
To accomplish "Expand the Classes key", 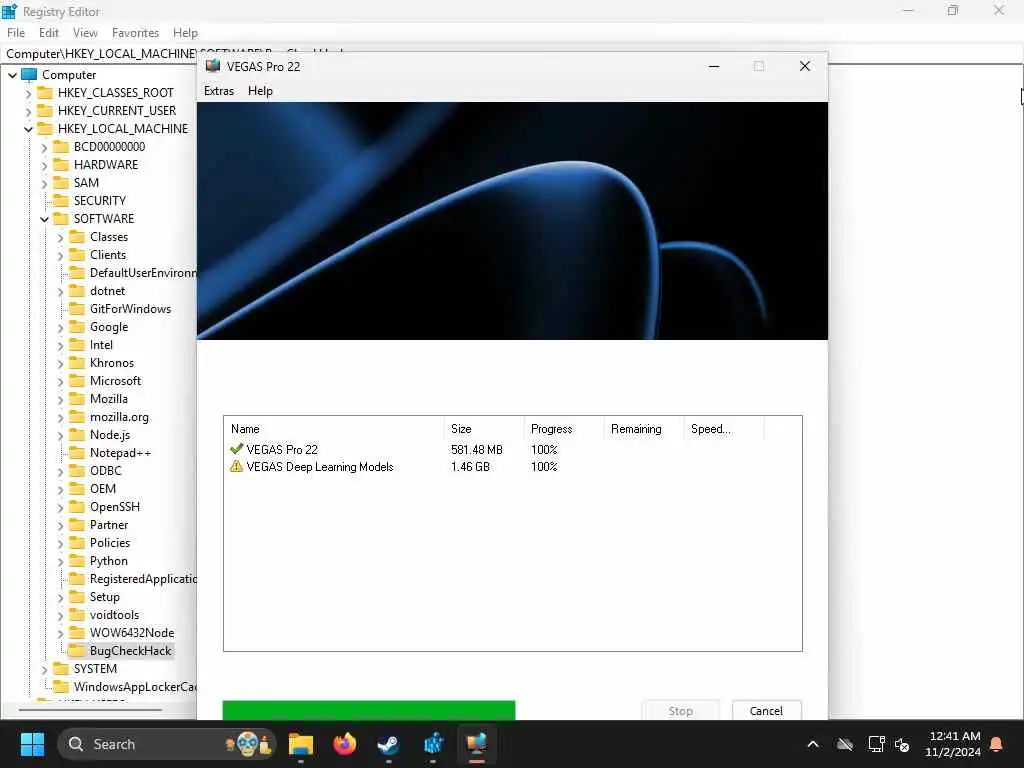I will 61,238.
